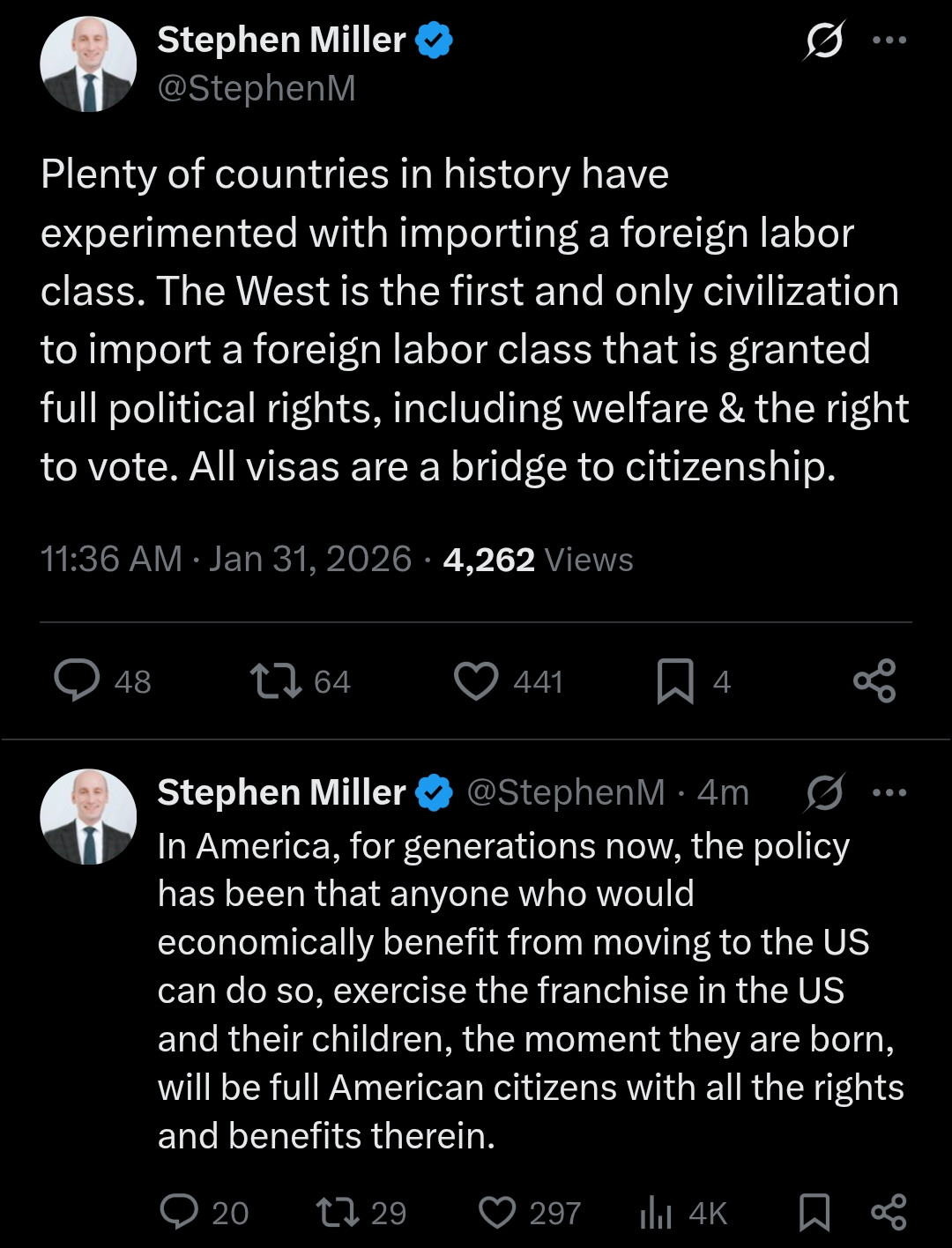Image resolution: width=952 pixels, height=1248 pixels.
Task: Share the main post via share icon
Action: 874,681
